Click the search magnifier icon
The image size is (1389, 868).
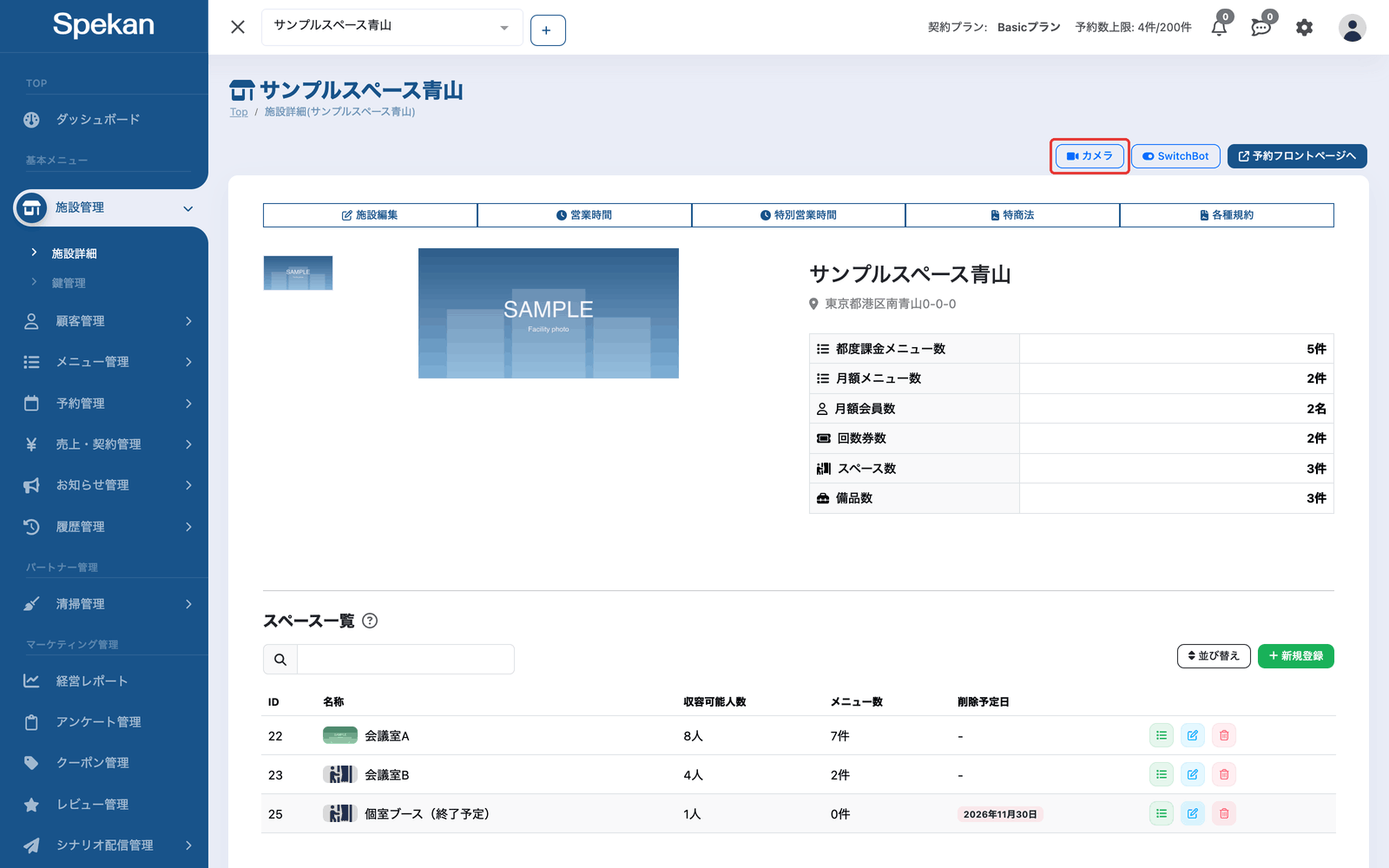point(280,660)
